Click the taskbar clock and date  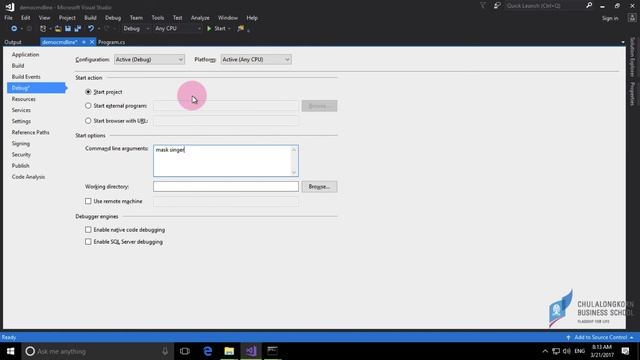click(602, 351)
